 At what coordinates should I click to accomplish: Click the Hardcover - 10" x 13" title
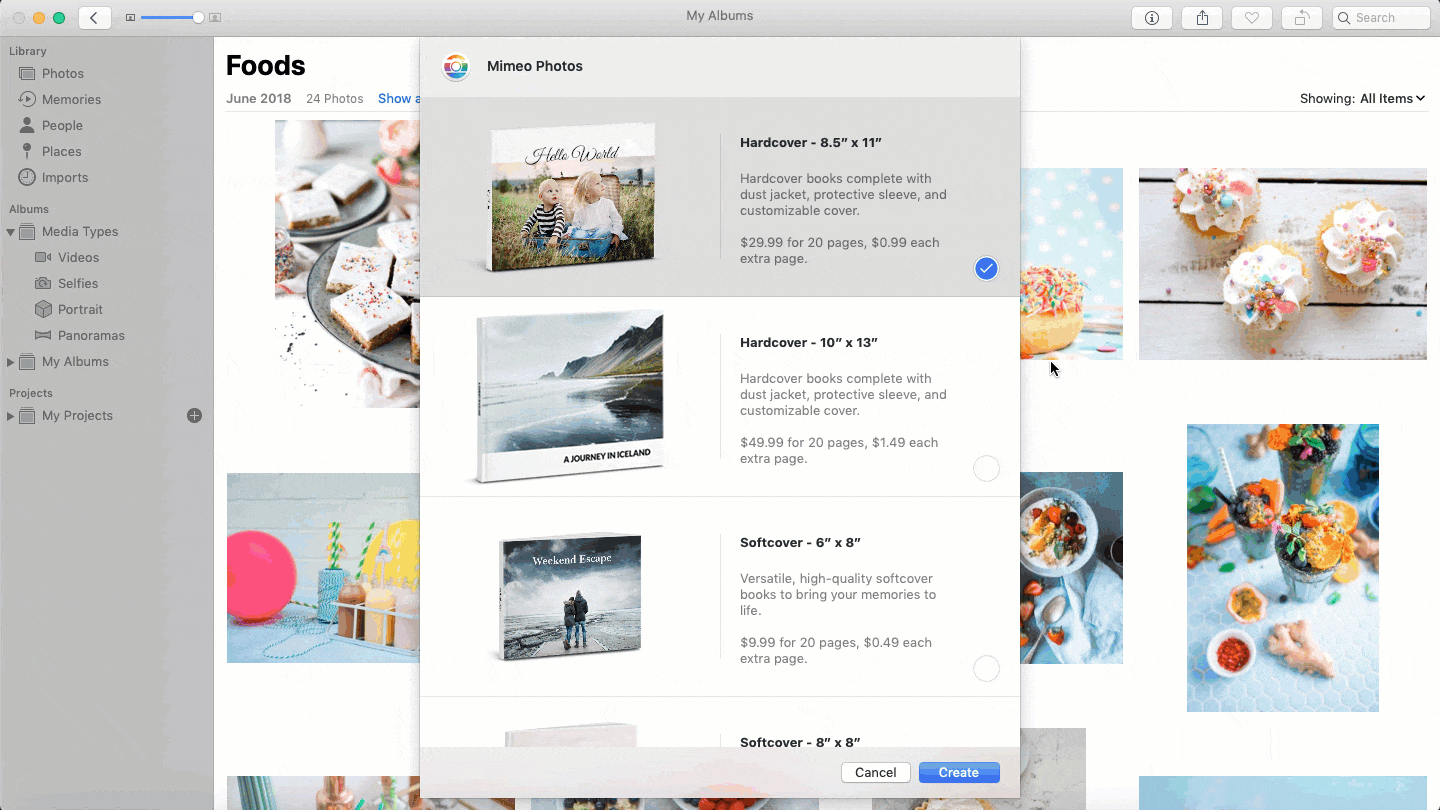pos(809,342)
